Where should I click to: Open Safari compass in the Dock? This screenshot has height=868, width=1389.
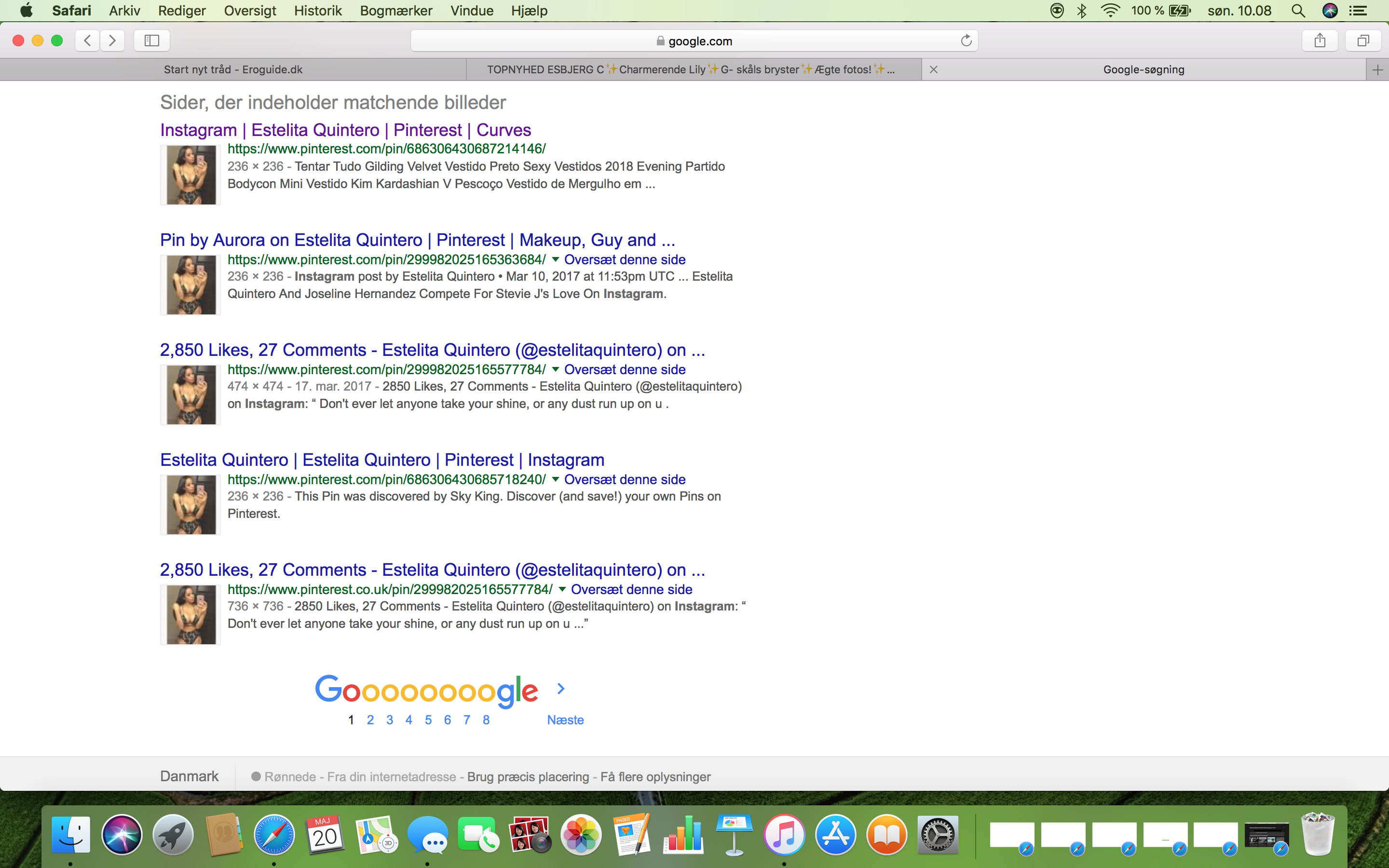click(274, 834)
